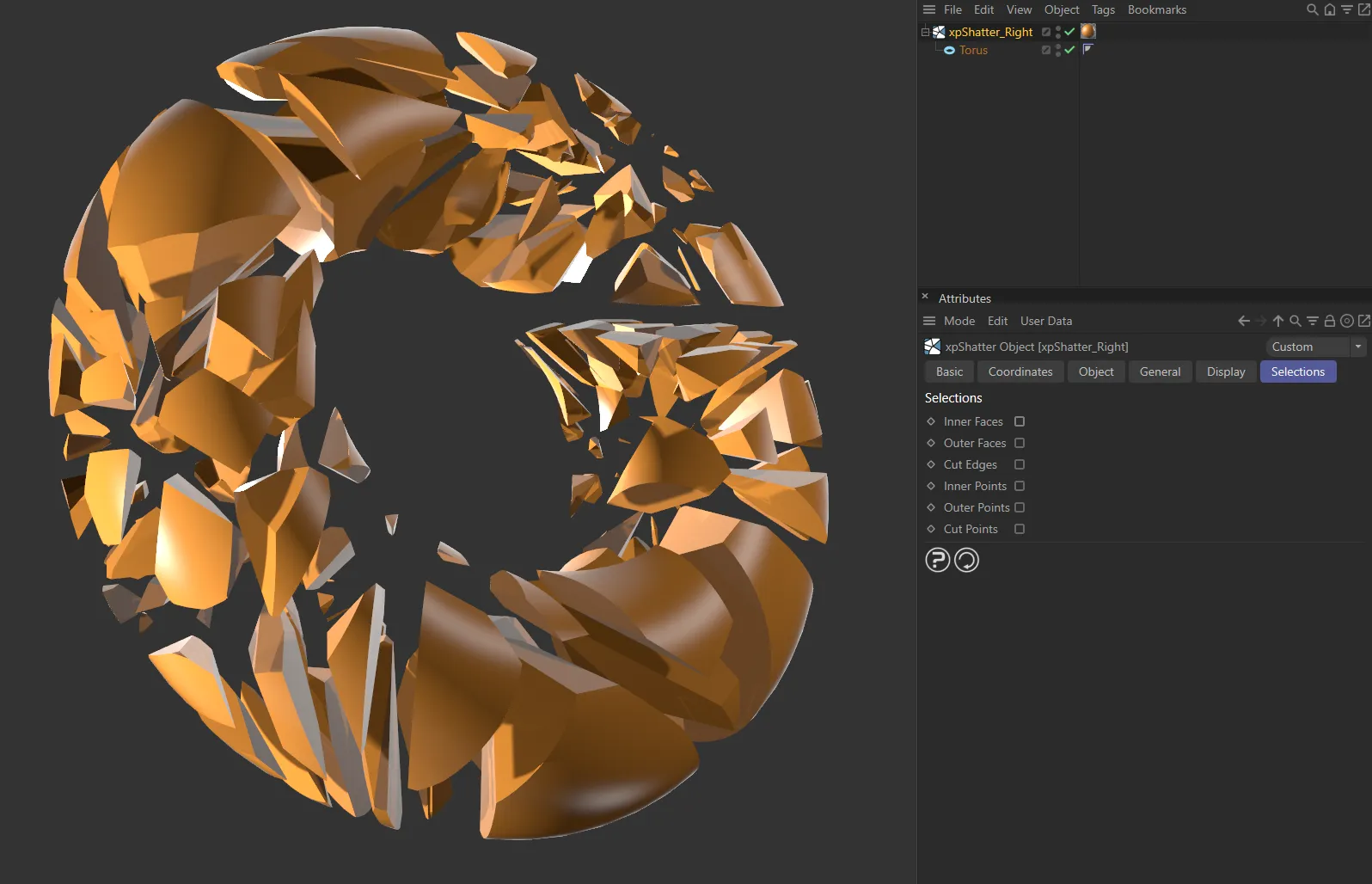Screen dimensions: 1372x884
Task: Open the User Data menu
Action: (x=1045, y=321)
